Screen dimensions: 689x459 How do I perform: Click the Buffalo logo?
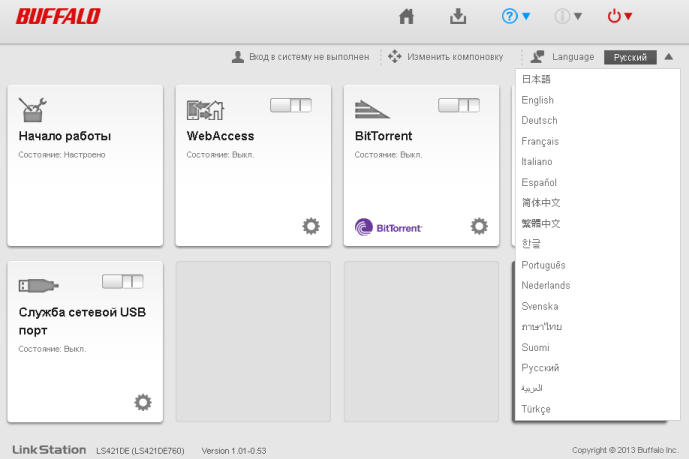point(58,17)
